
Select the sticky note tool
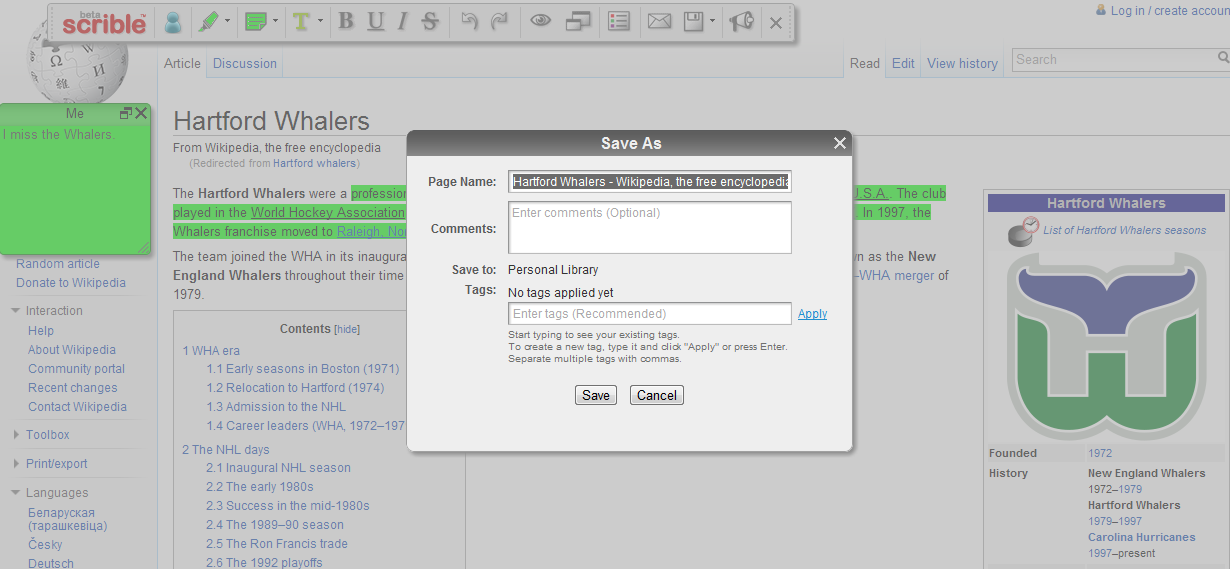[x=256, y=21]
